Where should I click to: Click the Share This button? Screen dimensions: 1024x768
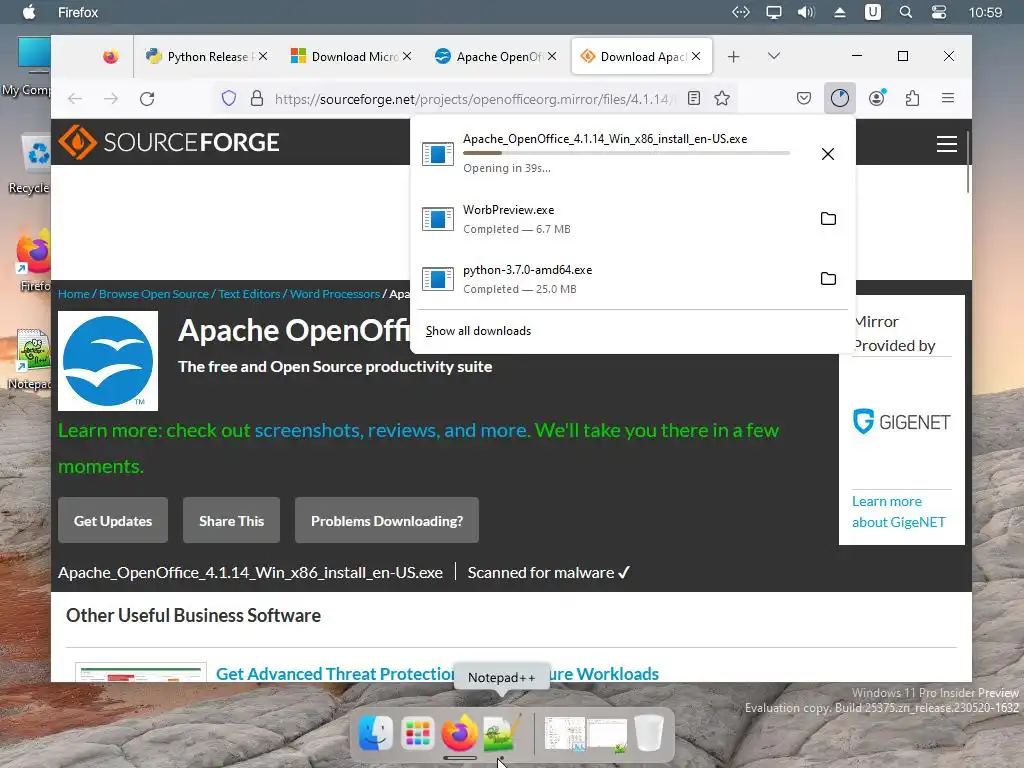(231, 520)
